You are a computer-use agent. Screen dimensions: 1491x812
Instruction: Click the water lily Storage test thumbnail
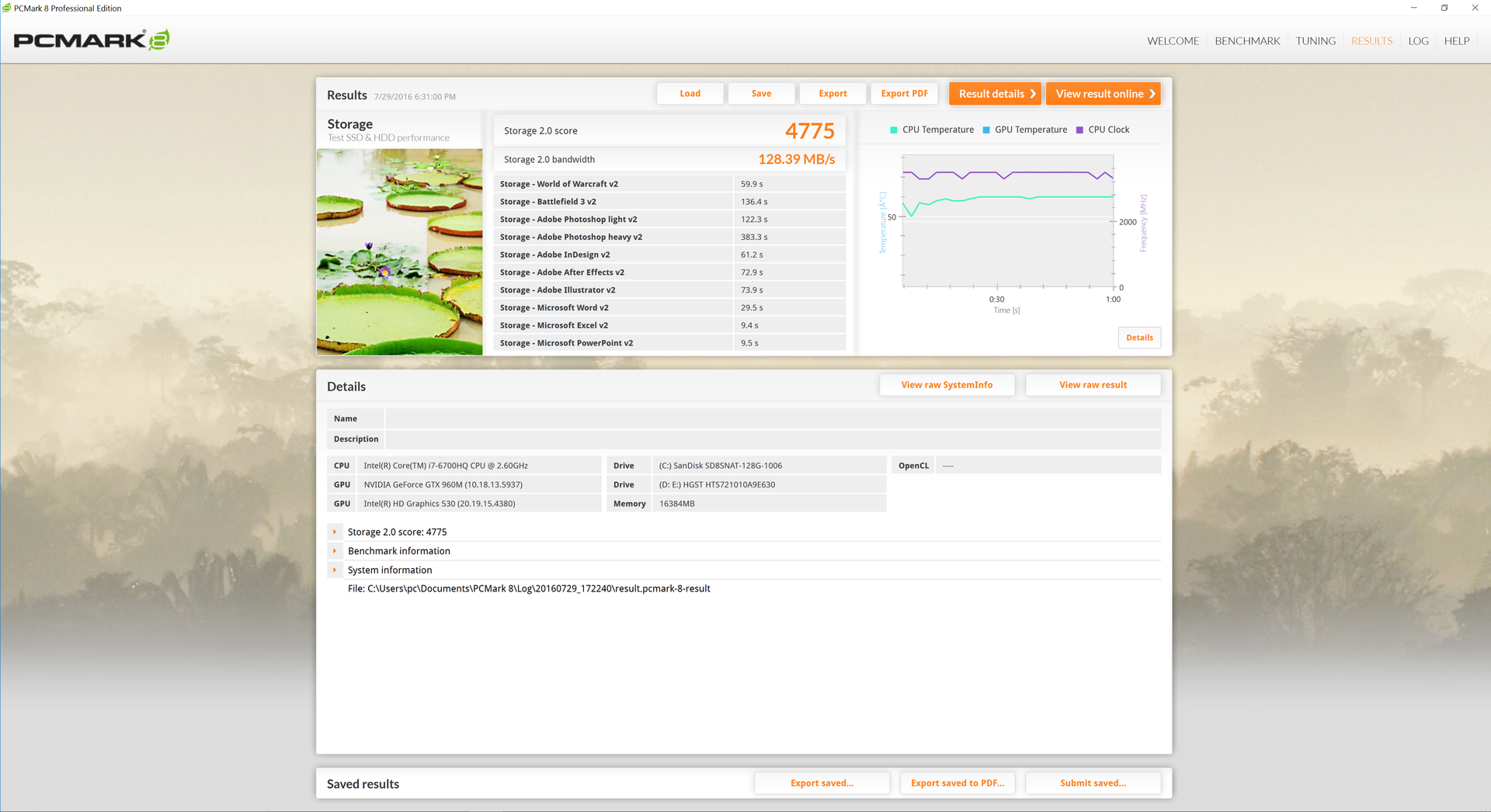click(x=399, y=252)
